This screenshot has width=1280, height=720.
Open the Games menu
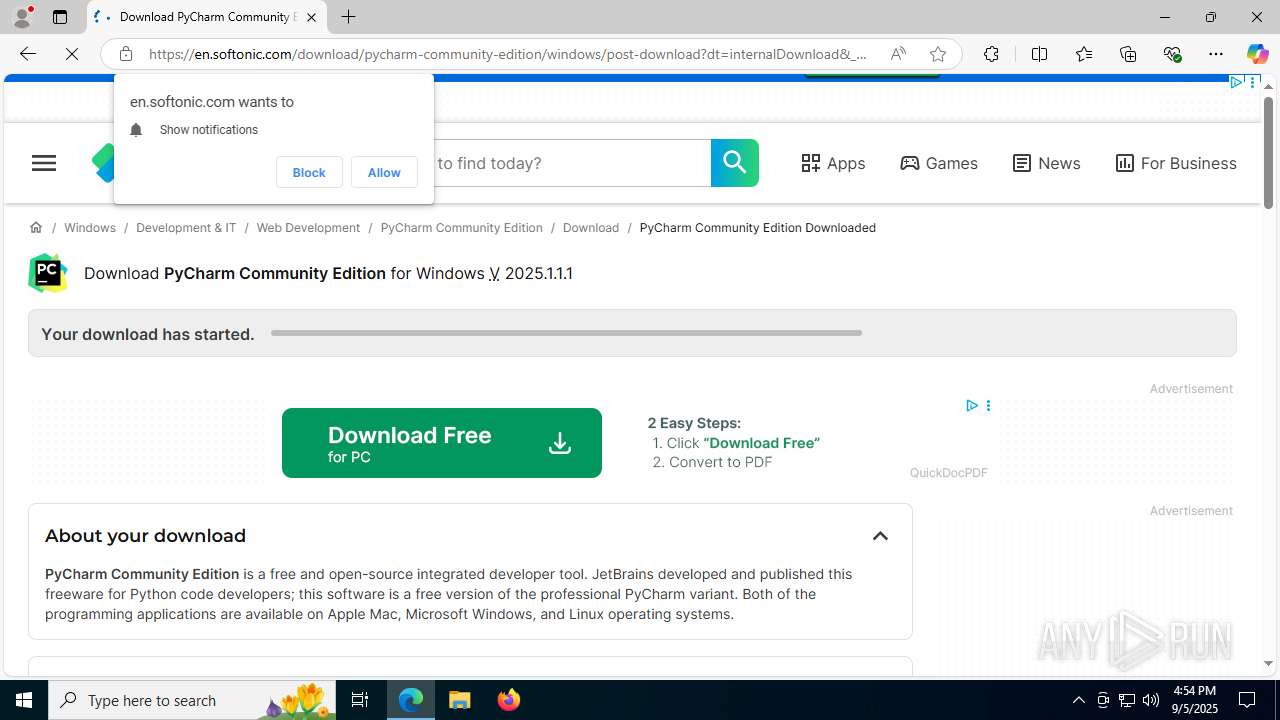coord(938,163)
